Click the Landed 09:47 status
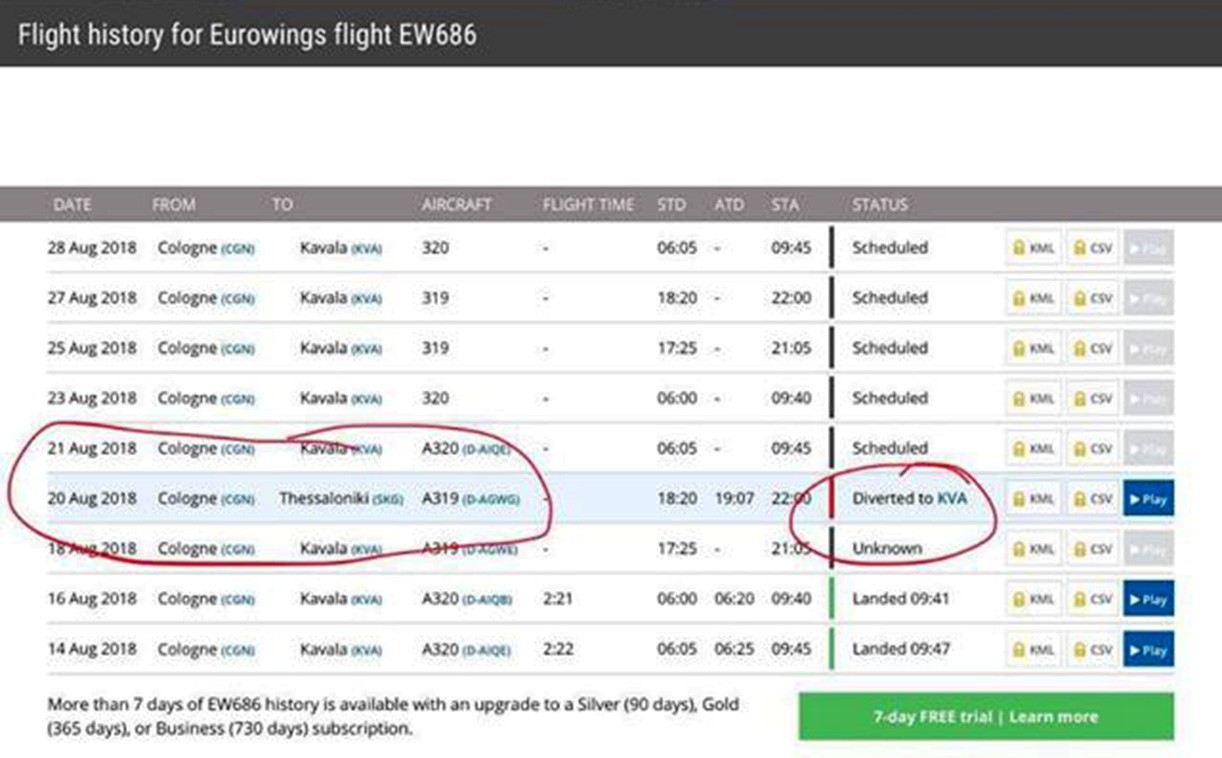This screenshot has width=1222, height=758. click(x=901, y=649)
